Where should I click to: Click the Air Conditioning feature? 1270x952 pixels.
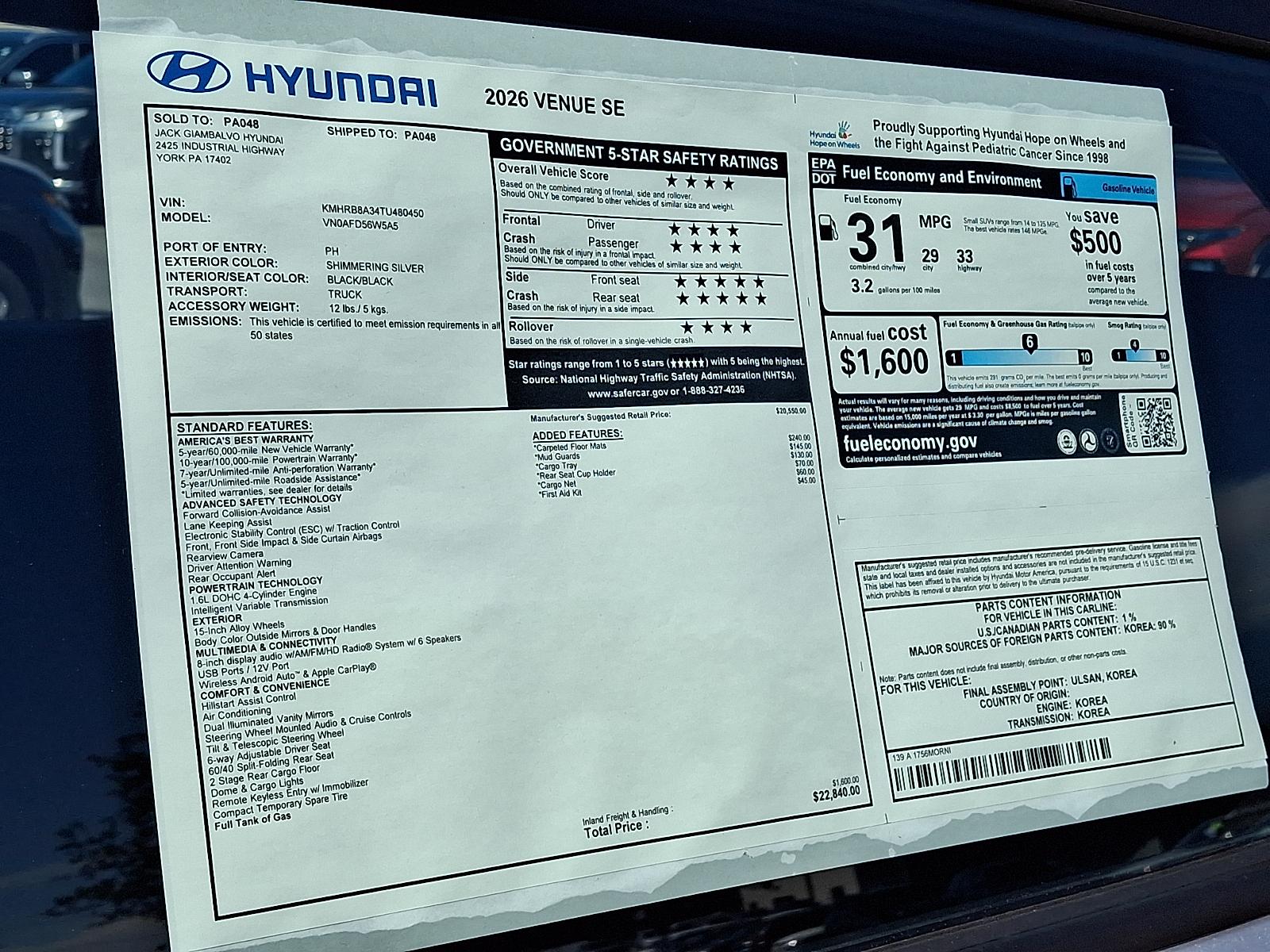[x=237, y=713]
